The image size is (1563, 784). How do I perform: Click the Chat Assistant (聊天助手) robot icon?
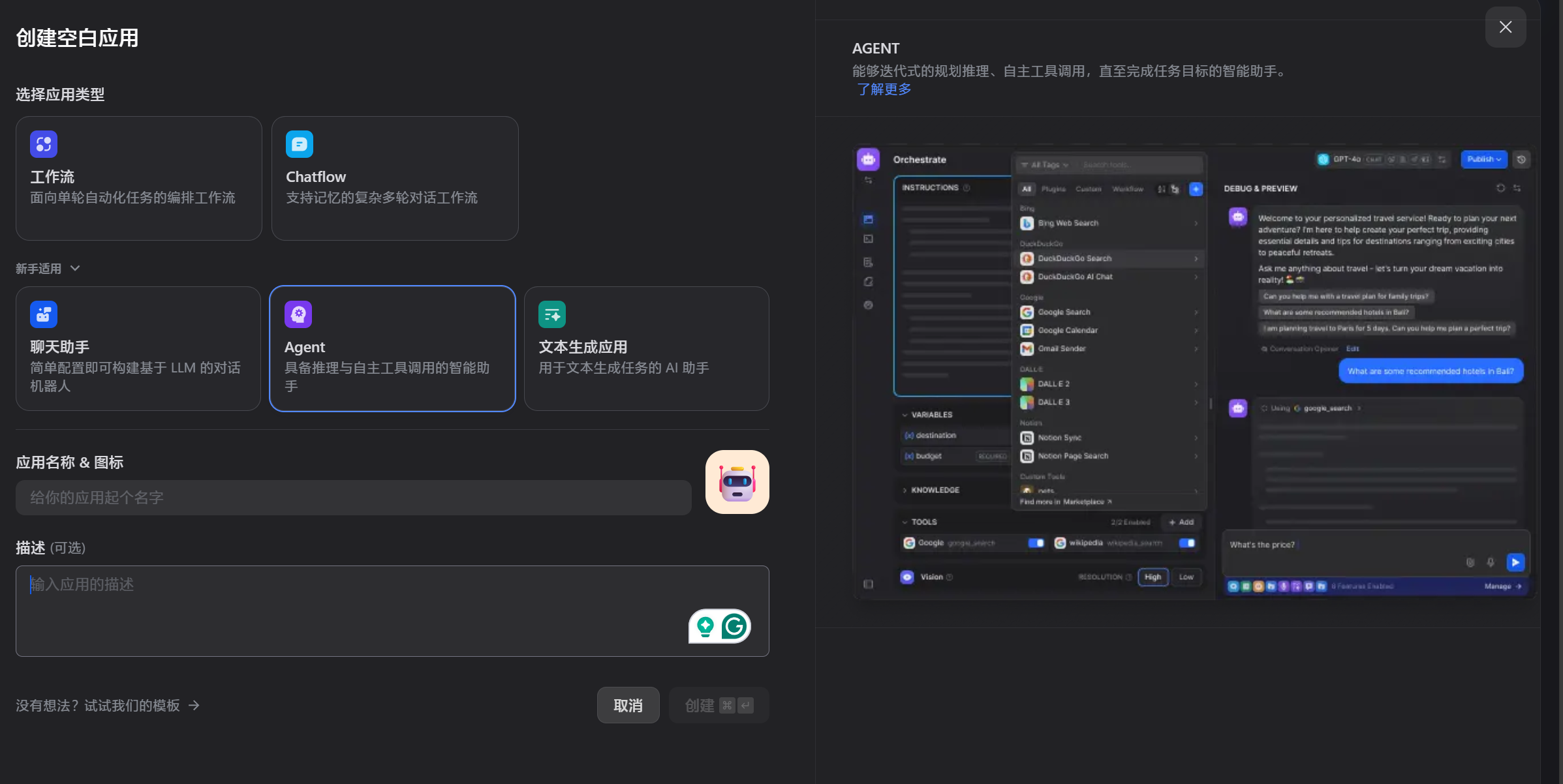click(x=44, y=314)
